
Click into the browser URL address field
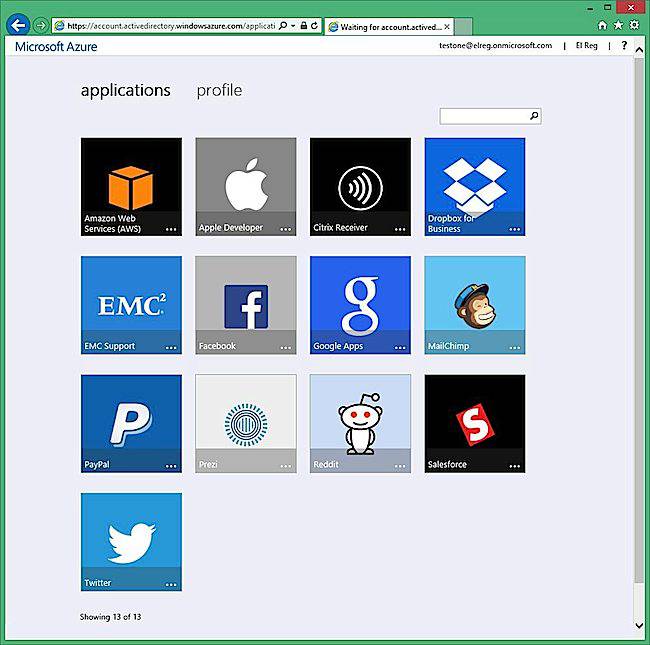[x=170, y=26]
